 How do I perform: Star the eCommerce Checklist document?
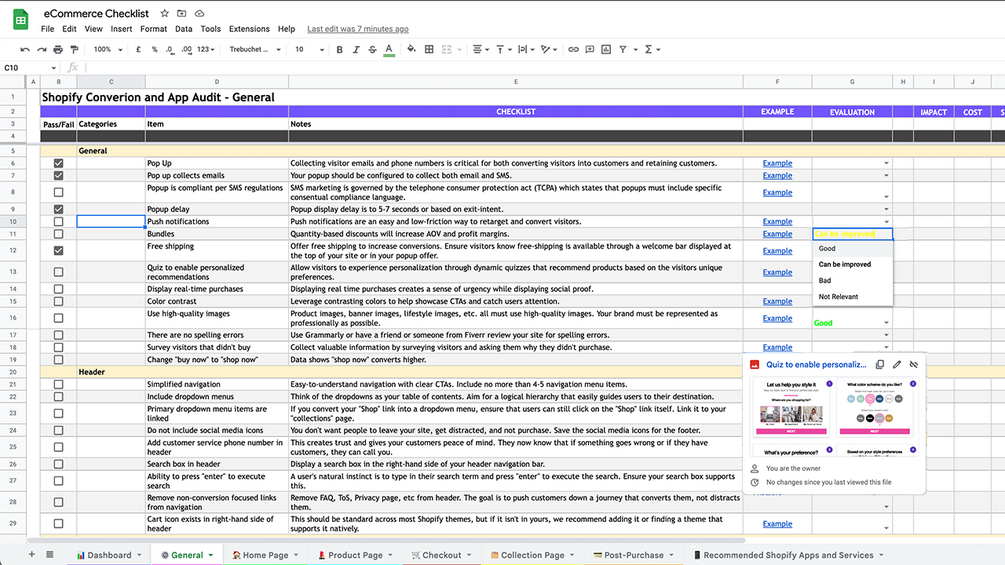coord(165,13)
